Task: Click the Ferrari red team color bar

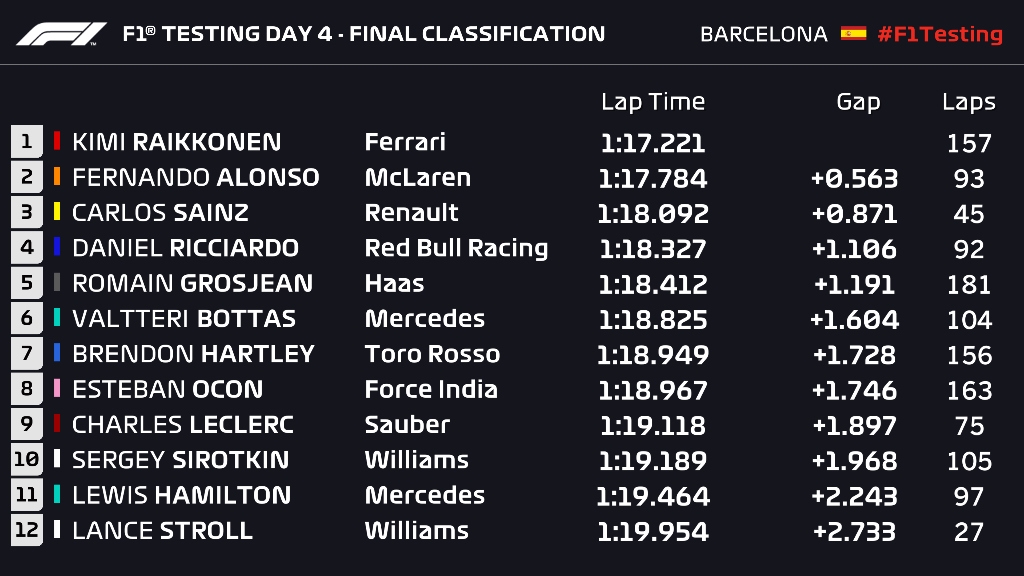Action: tap(57, 141)
